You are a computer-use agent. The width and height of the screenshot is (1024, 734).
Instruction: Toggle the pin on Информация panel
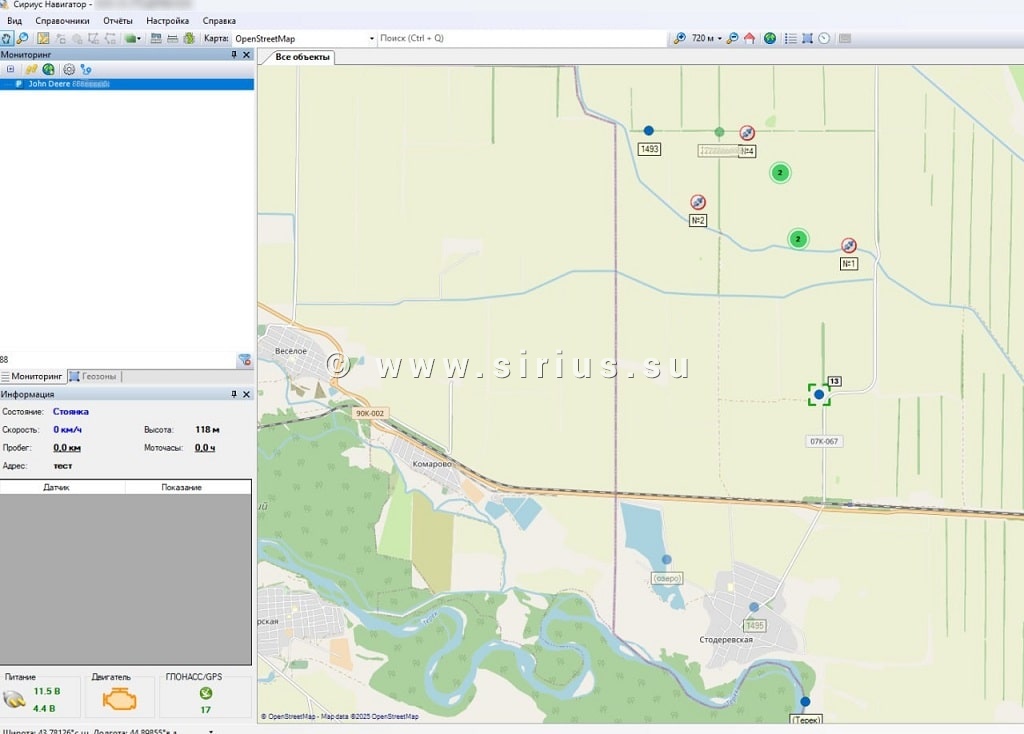click(233, 394)
